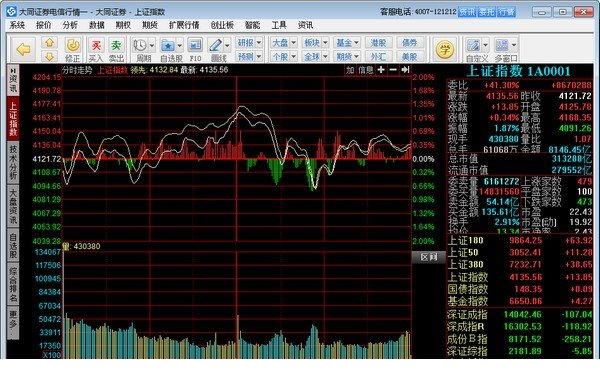Click the 港股 toolbar button
Viewport: 600px width, 373px height.
click(378, 42)
